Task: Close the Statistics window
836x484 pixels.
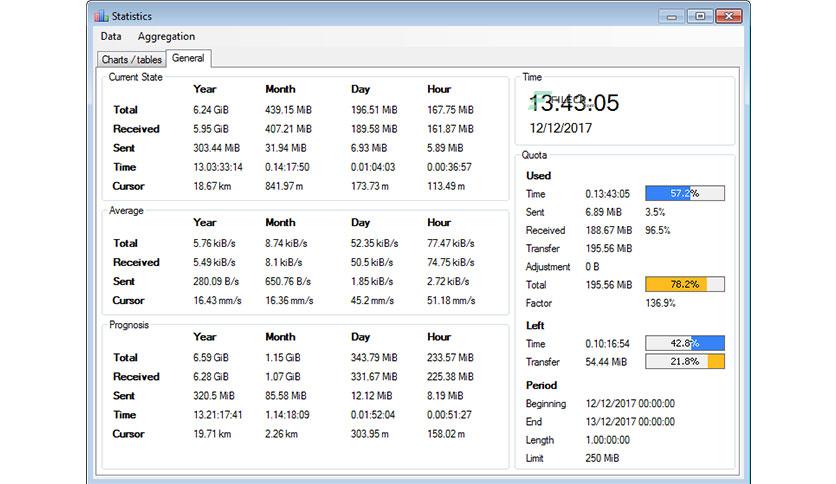Action: tap(728, 16)
